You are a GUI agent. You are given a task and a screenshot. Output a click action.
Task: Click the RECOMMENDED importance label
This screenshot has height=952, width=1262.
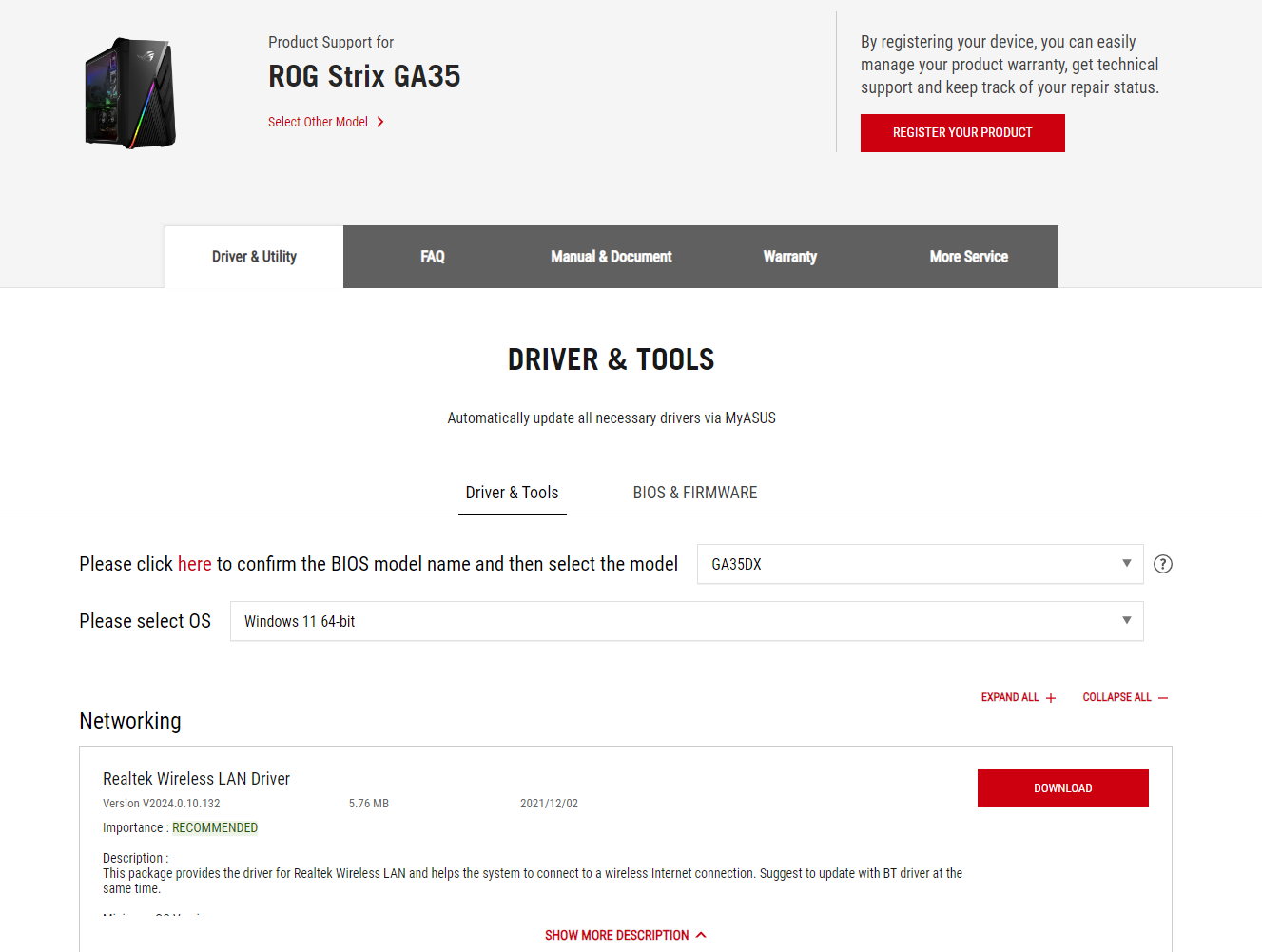coord(215,827)
